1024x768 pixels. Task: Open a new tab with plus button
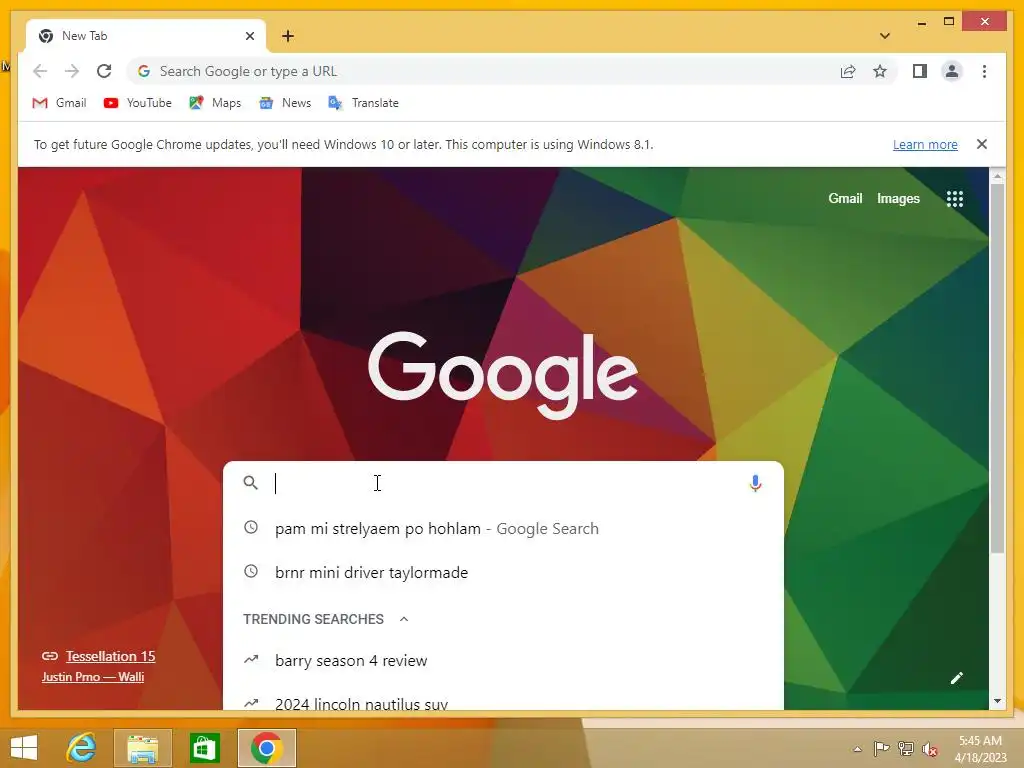point(288,36)
